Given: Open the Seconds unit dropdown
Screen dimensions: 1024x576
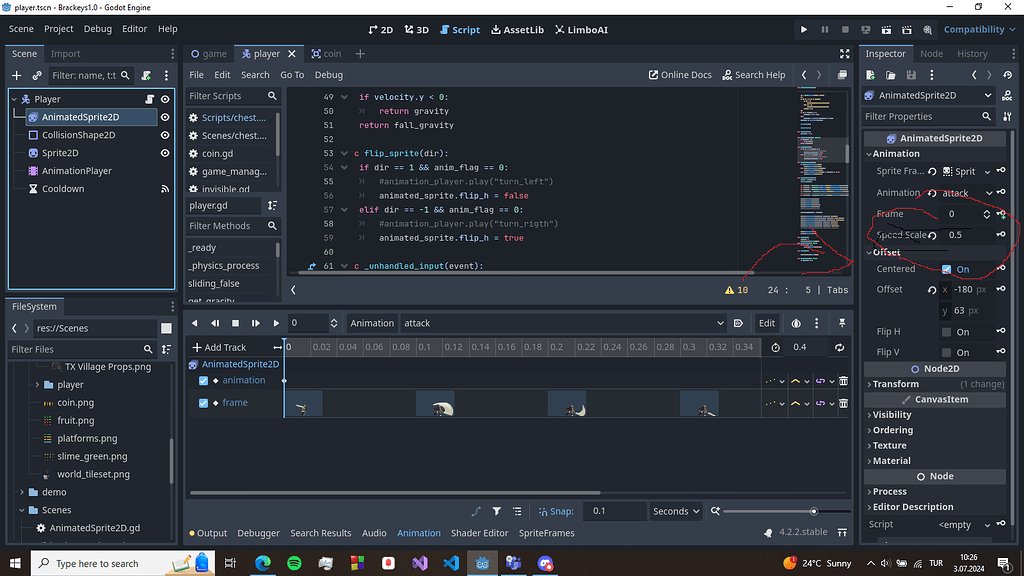Looking at the screenshot, I should coord(676,511).
